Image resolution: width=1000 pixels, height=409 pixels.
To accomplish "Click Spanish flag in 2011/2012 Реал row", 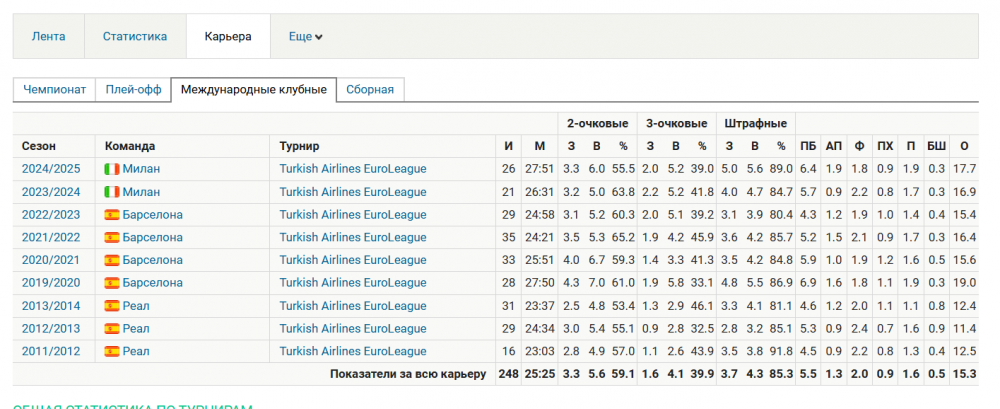I will click(112, 351).
